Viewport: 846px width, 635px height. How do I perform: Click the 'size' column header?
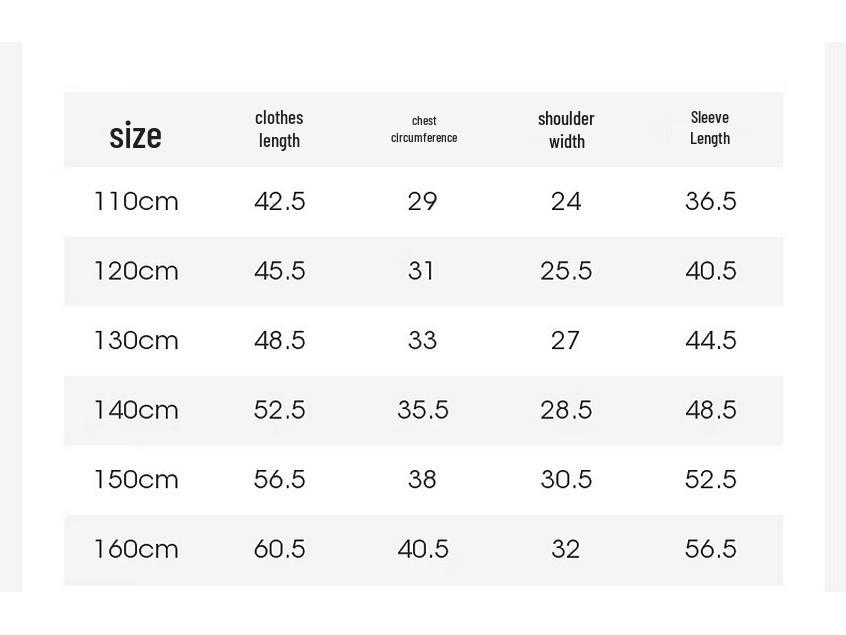(x=135, y=135)
